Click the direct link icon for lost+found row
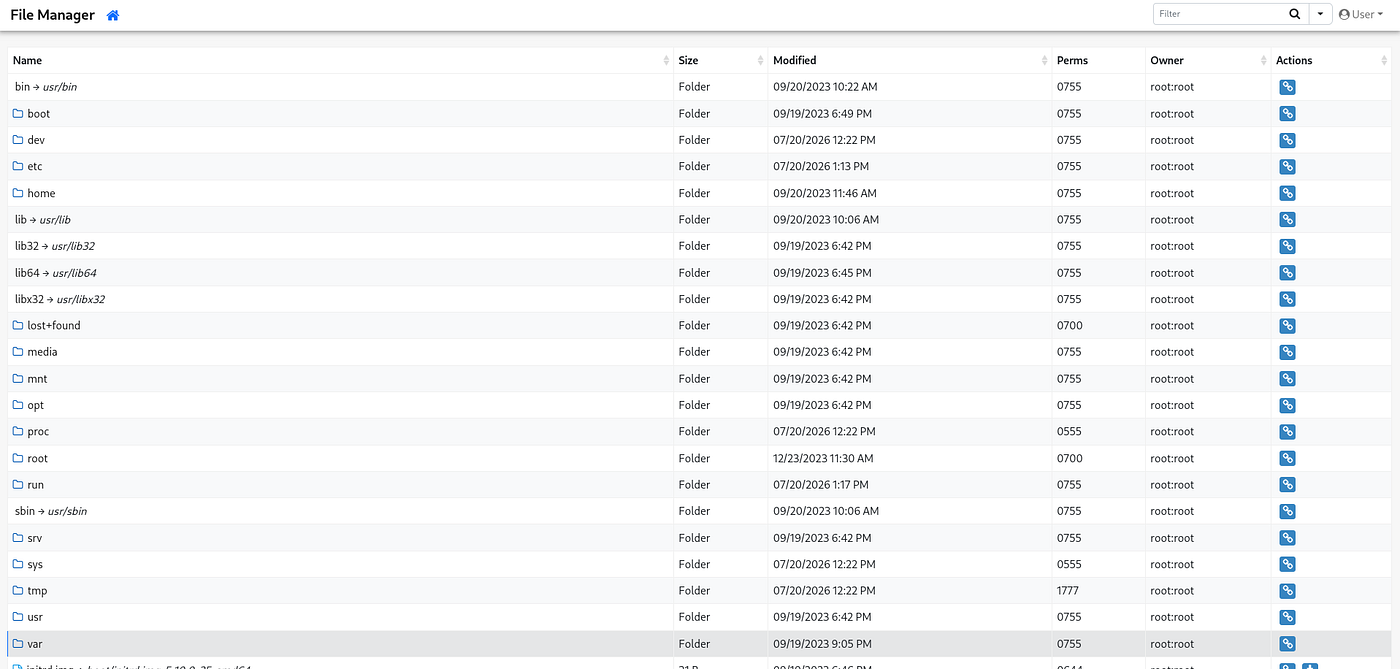 coord(1287,326)
